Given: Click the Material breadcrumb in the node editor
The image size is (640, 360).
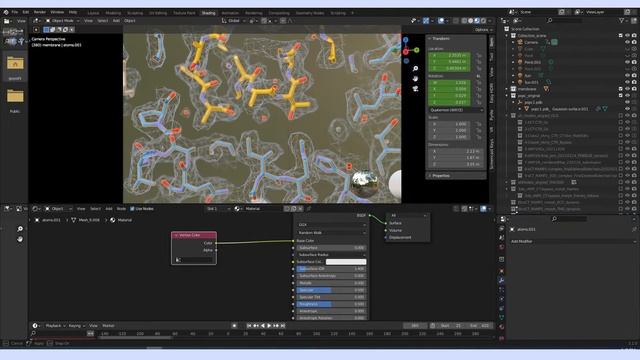Looking at the screenshot, I should pyautogui.click(x=124, y=220).
